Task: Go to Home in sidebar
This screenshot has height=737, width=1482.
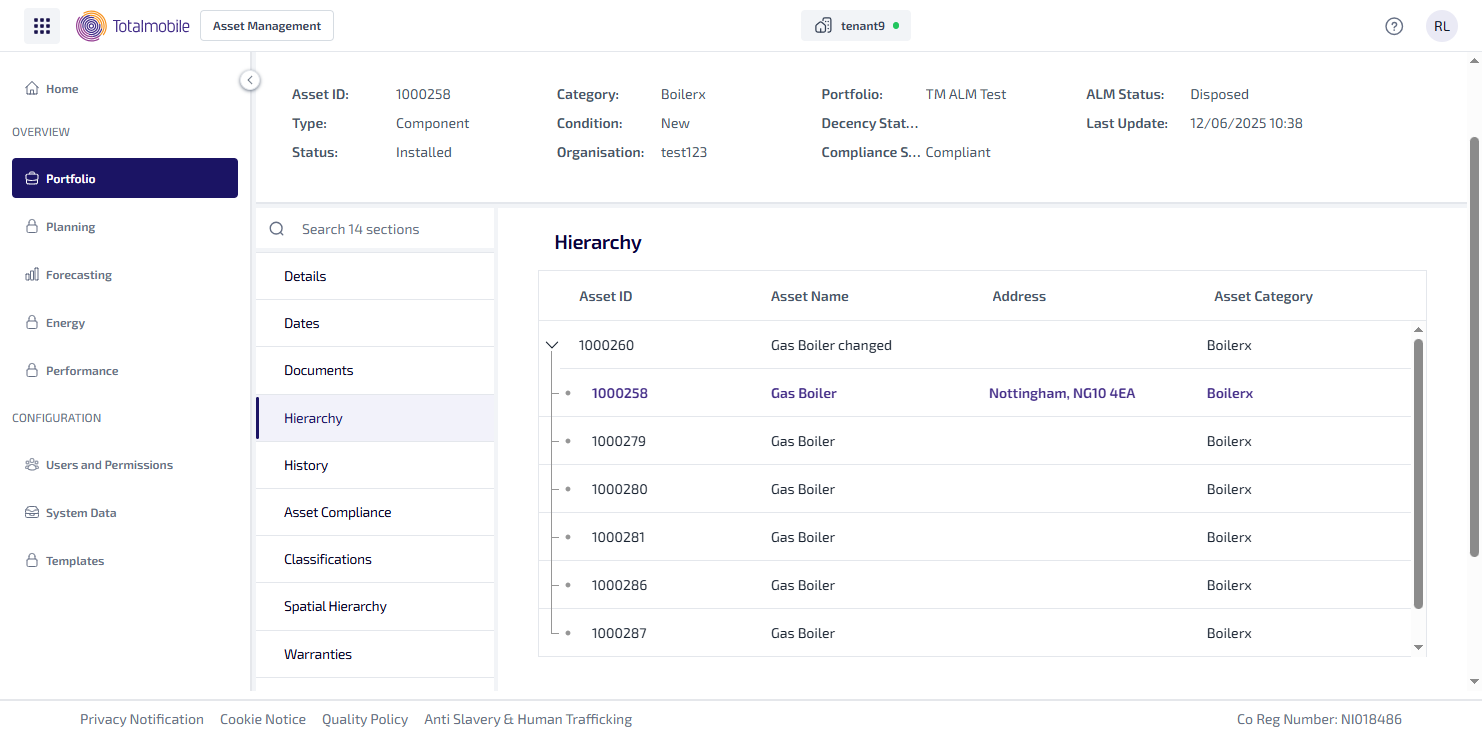Action: (62, 89)
